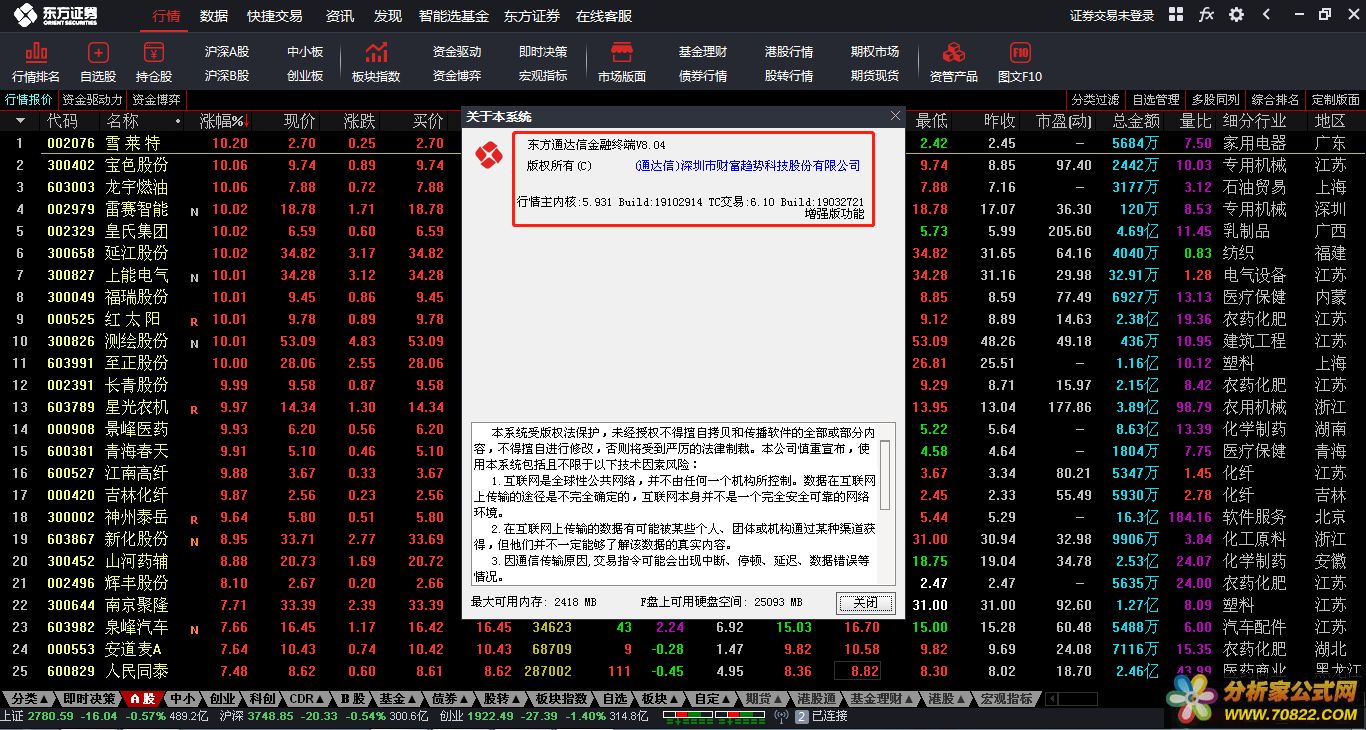The height and width of the screenshot is (730, 1366).
Task: Expand the 板块指数 bottom tab menu
Action: click(561, 698)
